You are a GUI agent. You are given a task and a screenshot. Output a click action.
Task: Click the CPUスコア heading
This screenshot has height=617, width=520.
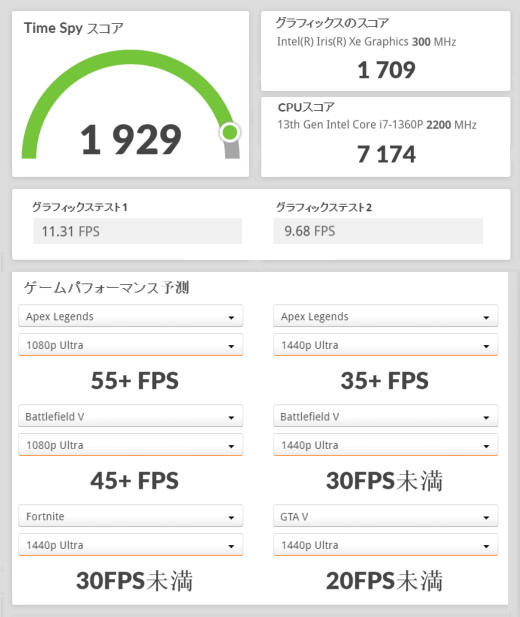point(306,107)
